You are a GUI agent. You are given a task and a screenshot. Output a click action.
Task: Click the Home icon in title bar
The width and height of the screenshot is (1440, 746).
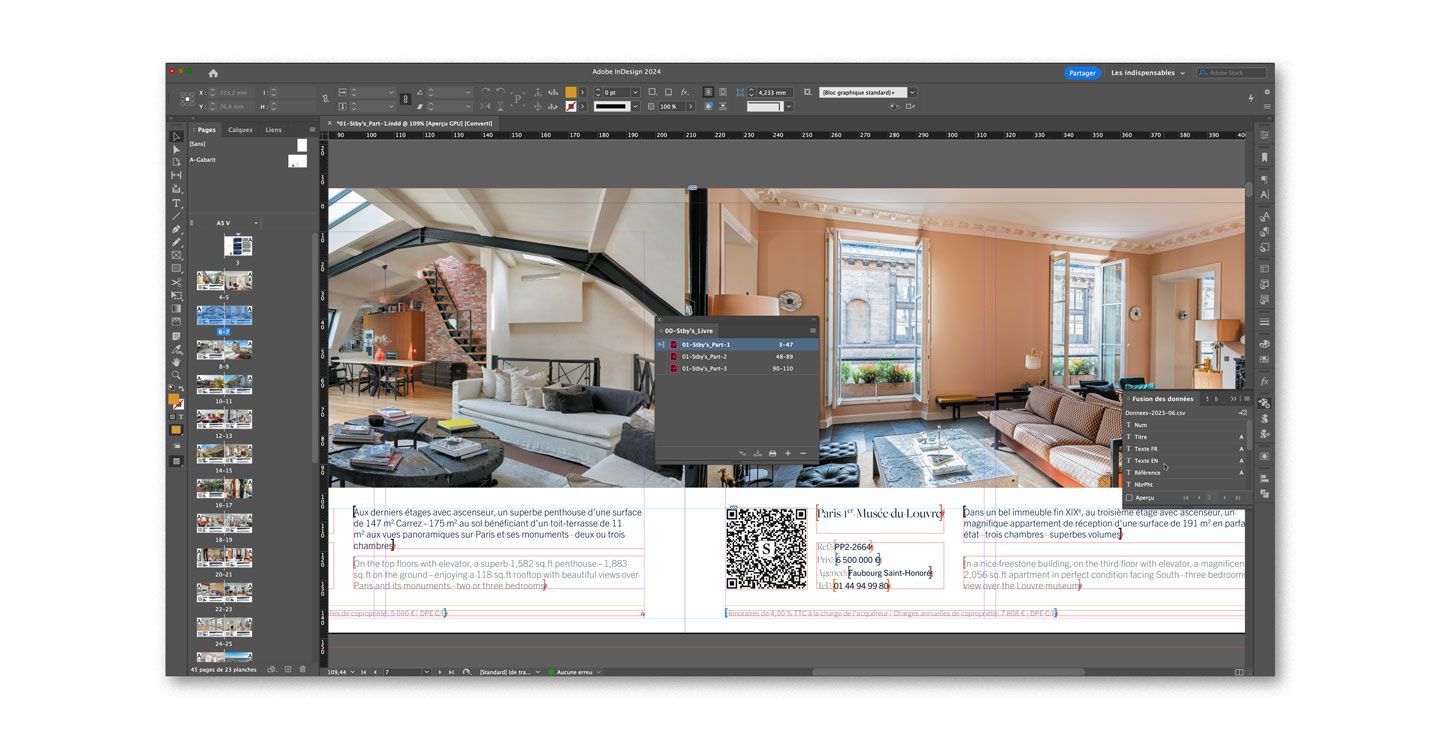click(x=213, y=73)
